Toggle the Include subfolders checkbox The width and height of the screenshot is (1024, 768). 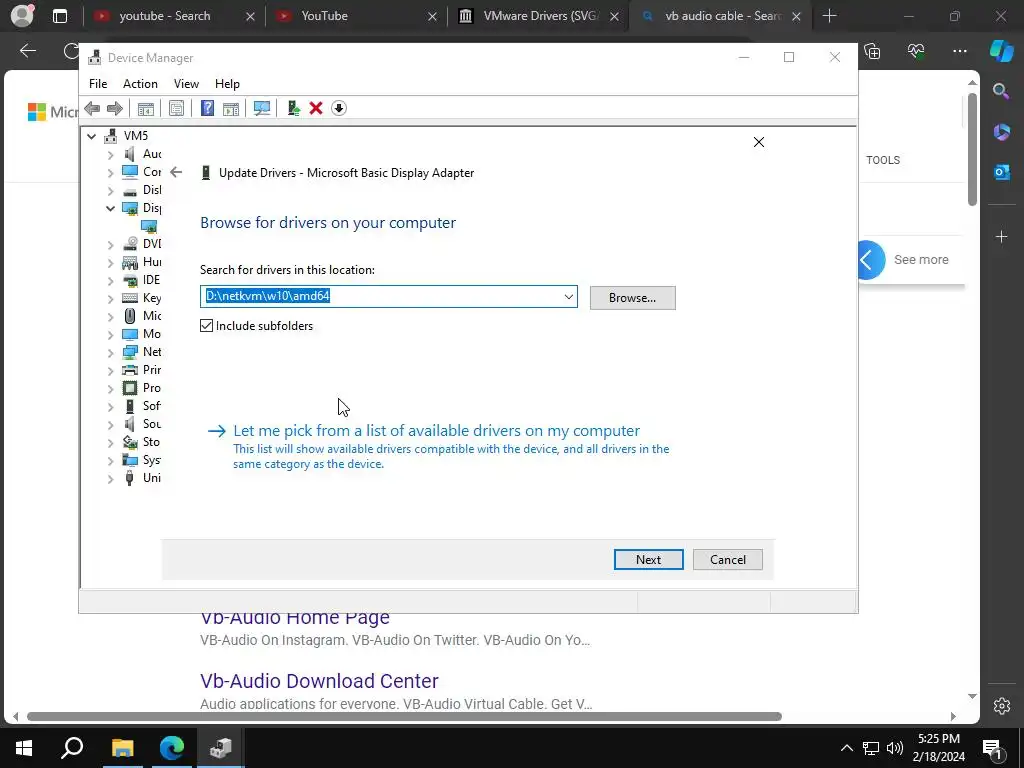click(206, 325)
